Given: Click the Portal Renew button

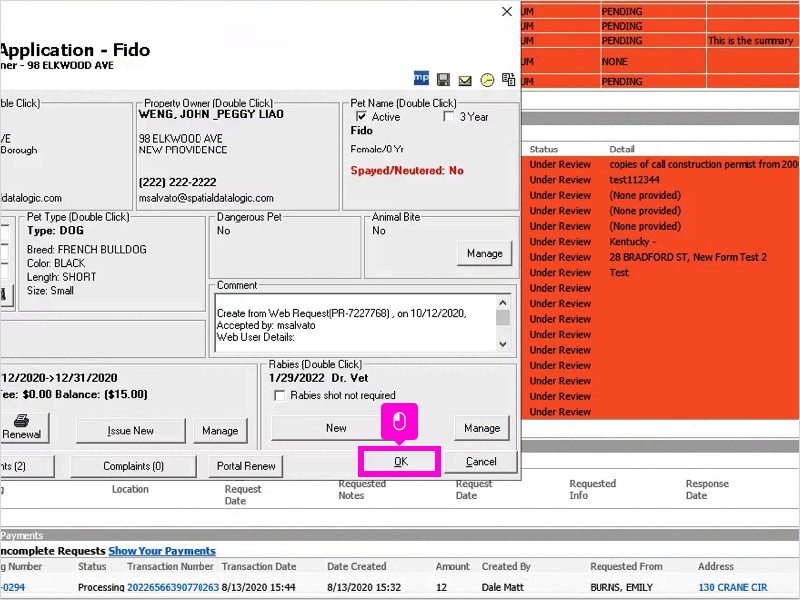Looking at the screenshot, I should click(246, 466).
